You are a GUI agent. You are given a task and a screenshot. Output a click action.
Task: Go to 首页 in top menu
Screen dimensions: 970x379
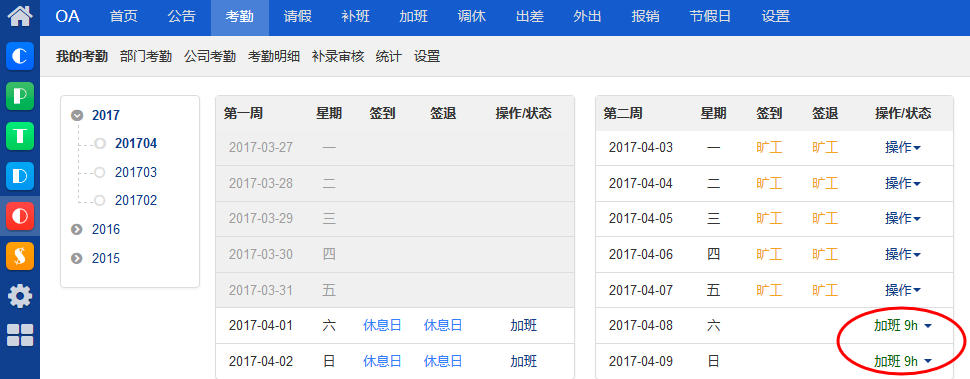124,17
